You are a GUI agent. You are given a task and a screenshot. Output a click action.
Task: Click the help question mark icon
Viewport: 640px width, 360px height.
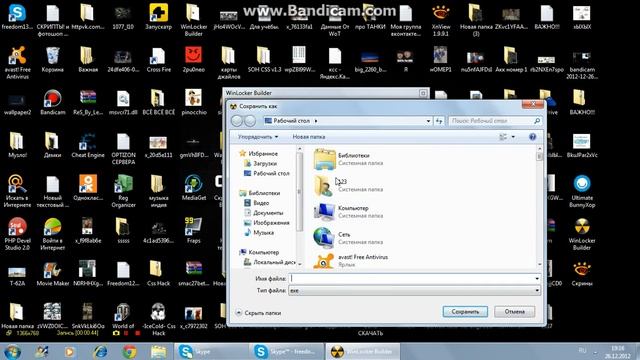click(x=532, y=137)
